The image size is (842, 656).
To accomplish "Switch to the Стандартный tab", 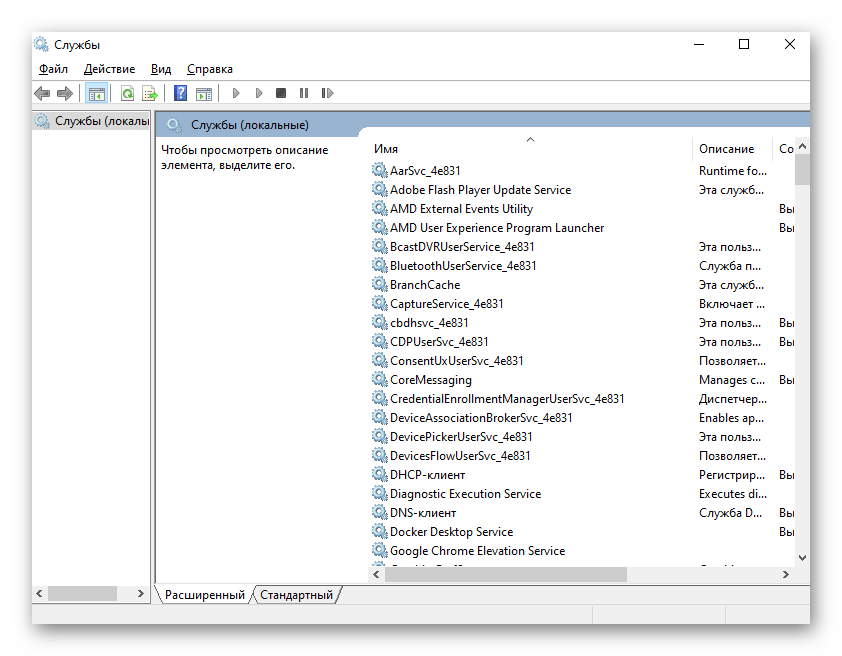I will point(296,595).
